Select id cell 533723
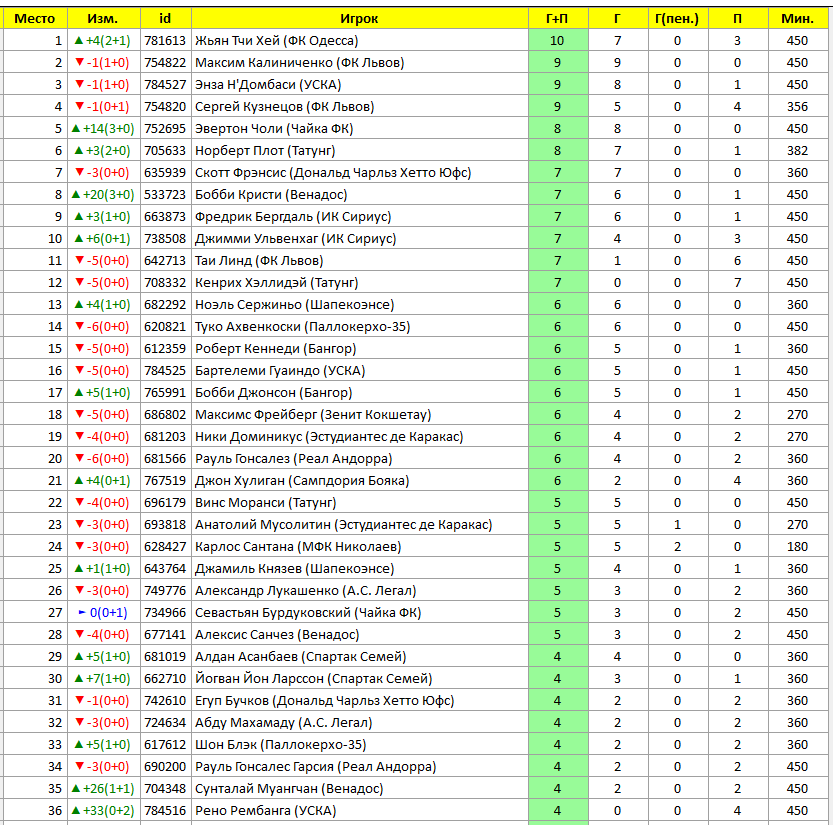833x825 pixels. tap(165, 195)
